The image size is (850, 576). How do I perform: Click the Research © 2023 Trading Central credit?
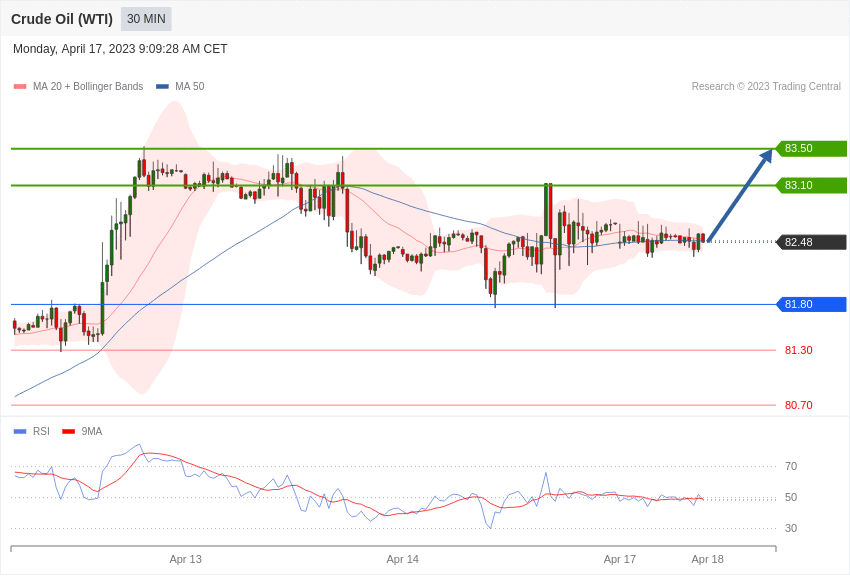(766, 87)
